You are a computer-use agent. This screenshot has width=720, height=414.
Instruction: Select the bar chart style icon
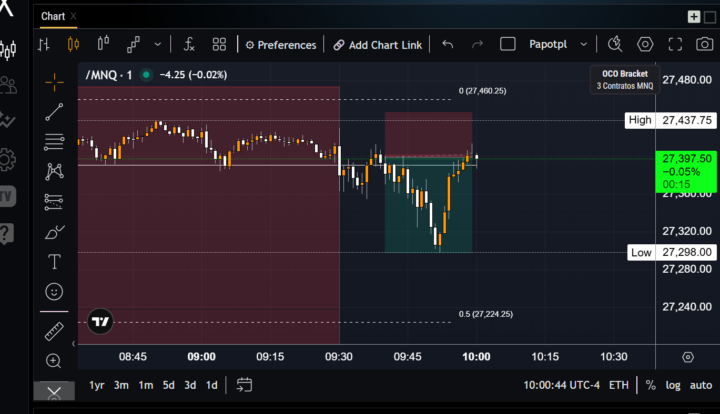(44, 45)
